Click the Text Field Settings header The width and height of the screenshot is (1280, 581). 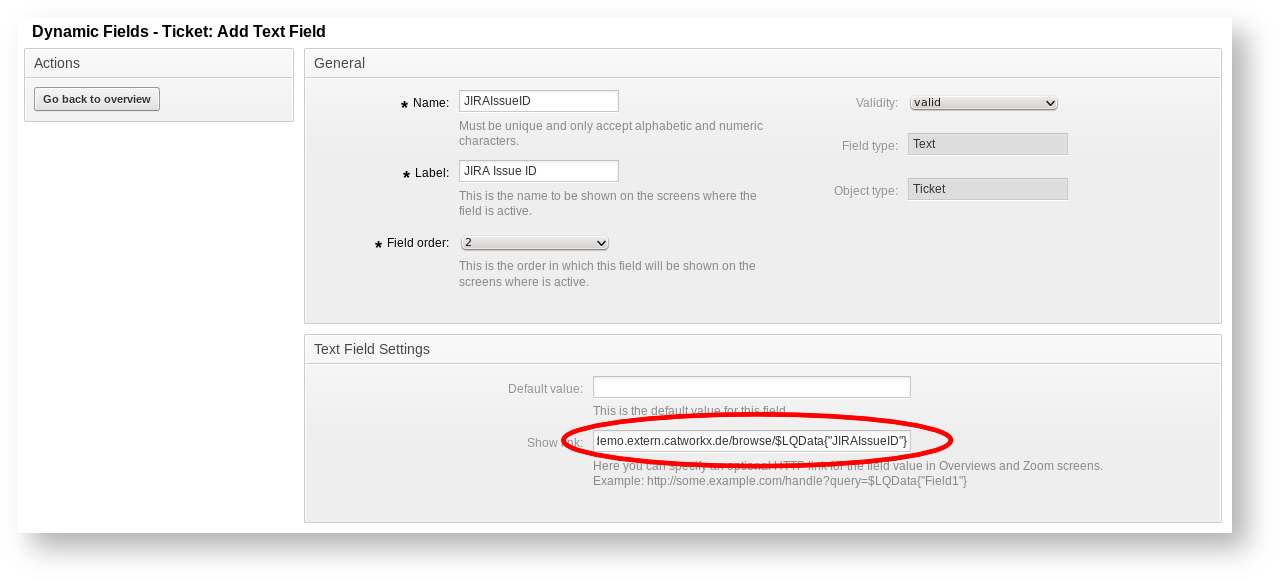tap(371, 348)
